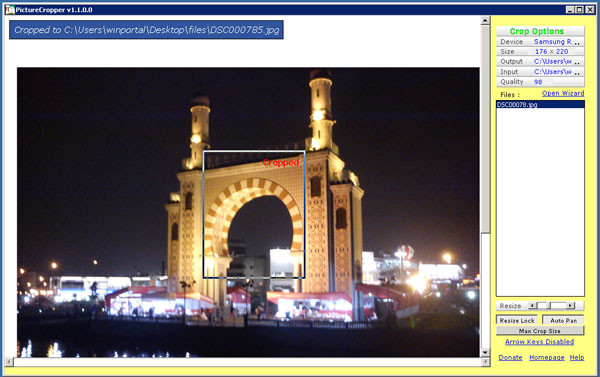
Task: Click the Resize slider right arrow
Action: [570, 305]
